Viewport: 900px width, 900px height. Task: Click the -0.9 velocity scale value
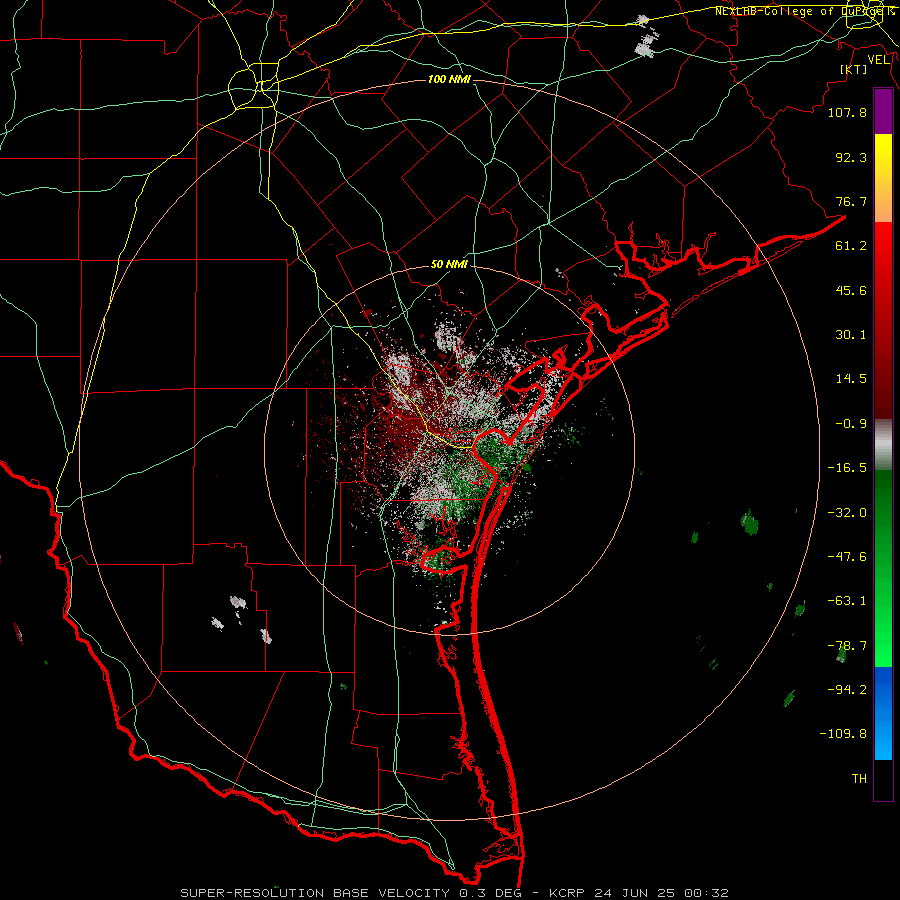(851, 424)
